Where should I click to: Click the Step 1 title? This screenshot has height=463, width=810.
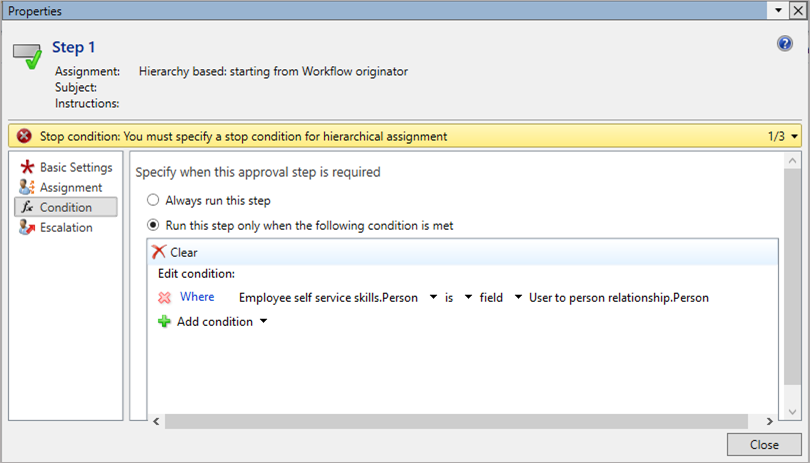[x=73, y=47]
